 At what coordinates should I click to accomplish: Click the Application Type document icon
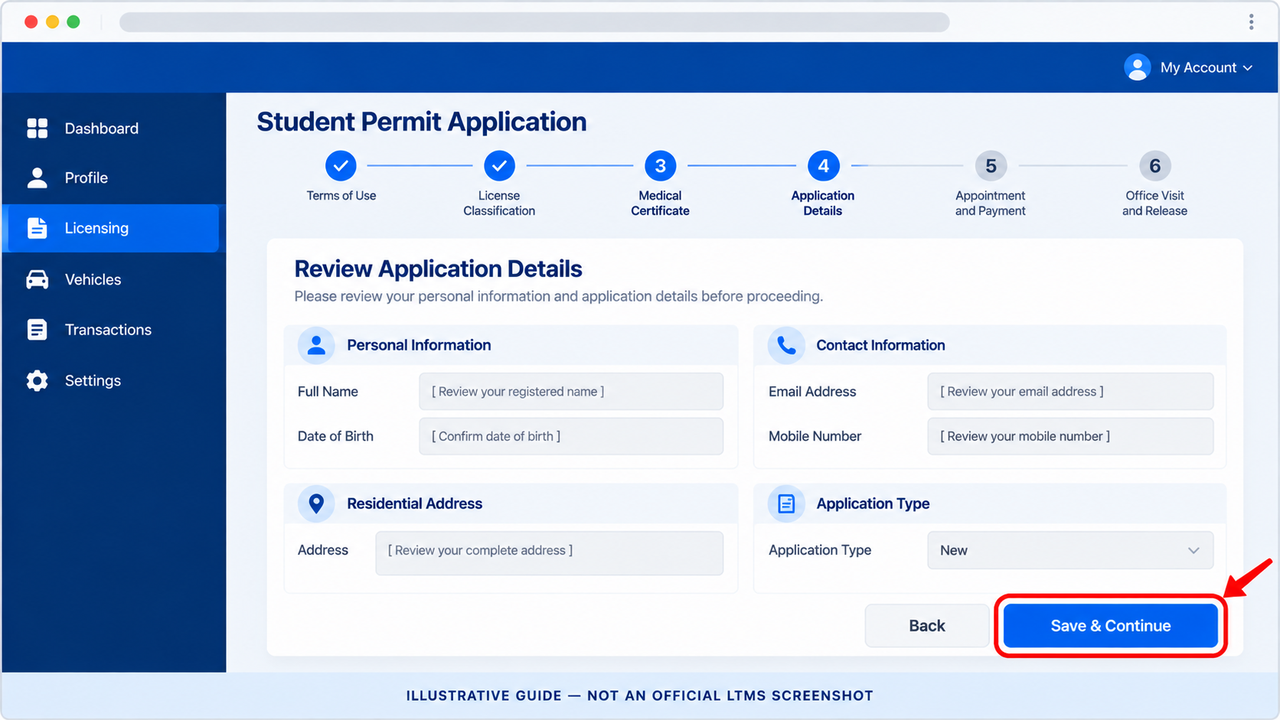(786, 503)
